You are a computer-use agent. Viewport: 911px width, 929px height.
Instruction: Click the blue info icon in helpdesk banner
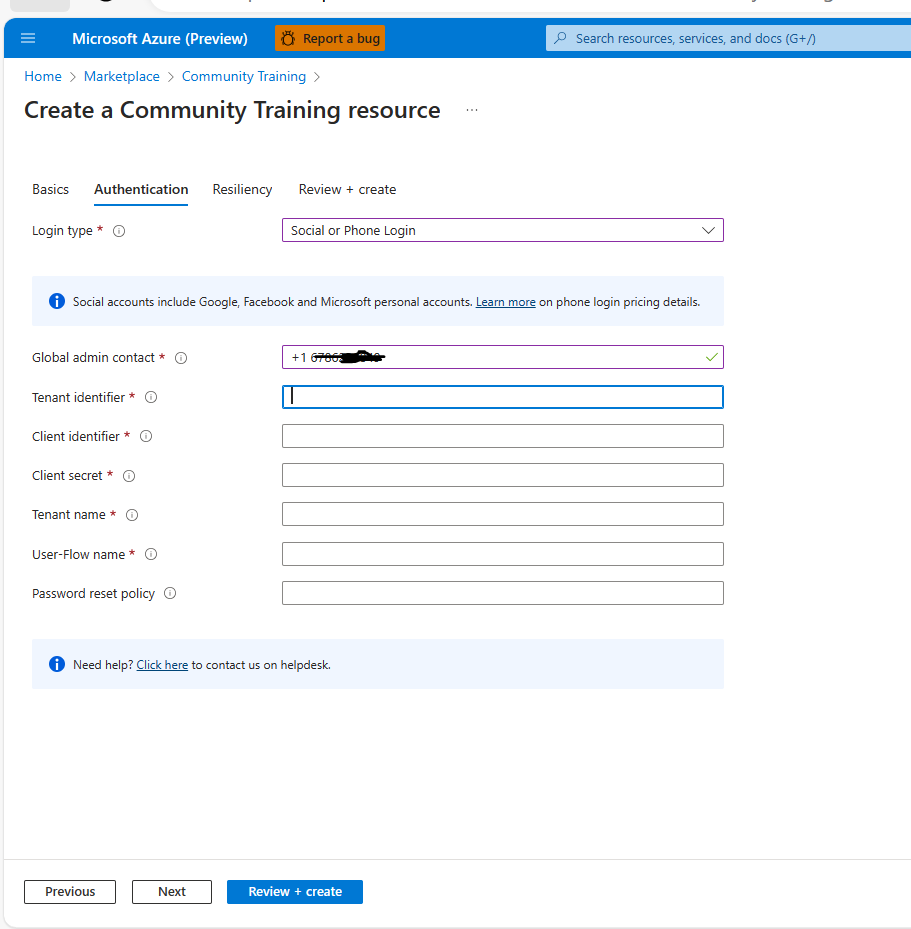tap(57, 664)
